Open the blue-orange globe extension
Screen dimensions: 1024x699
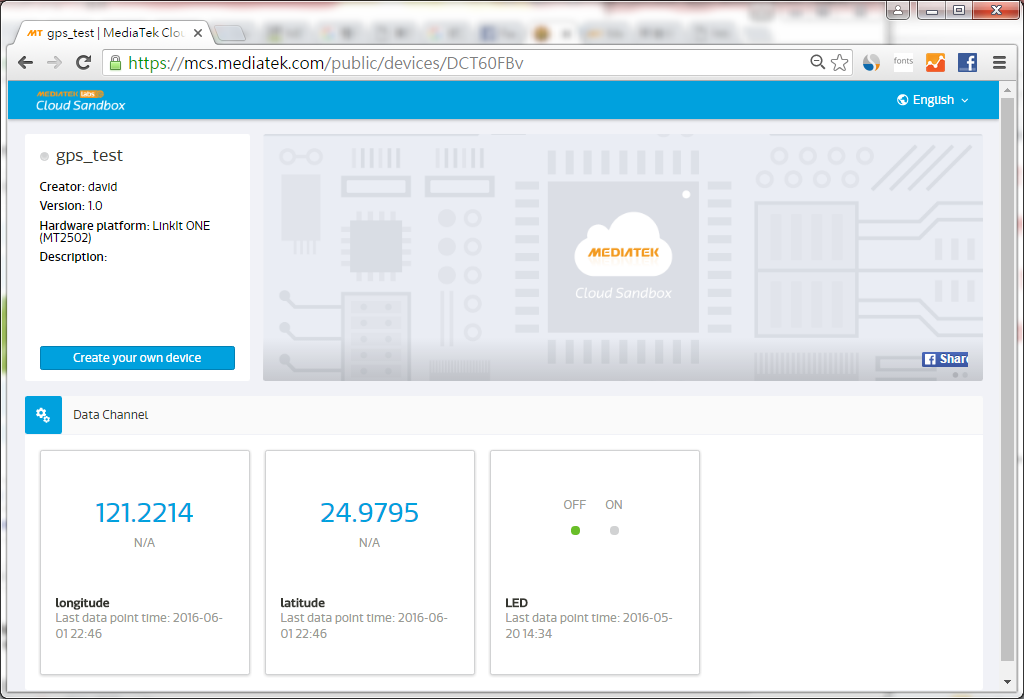click(871, 63)
